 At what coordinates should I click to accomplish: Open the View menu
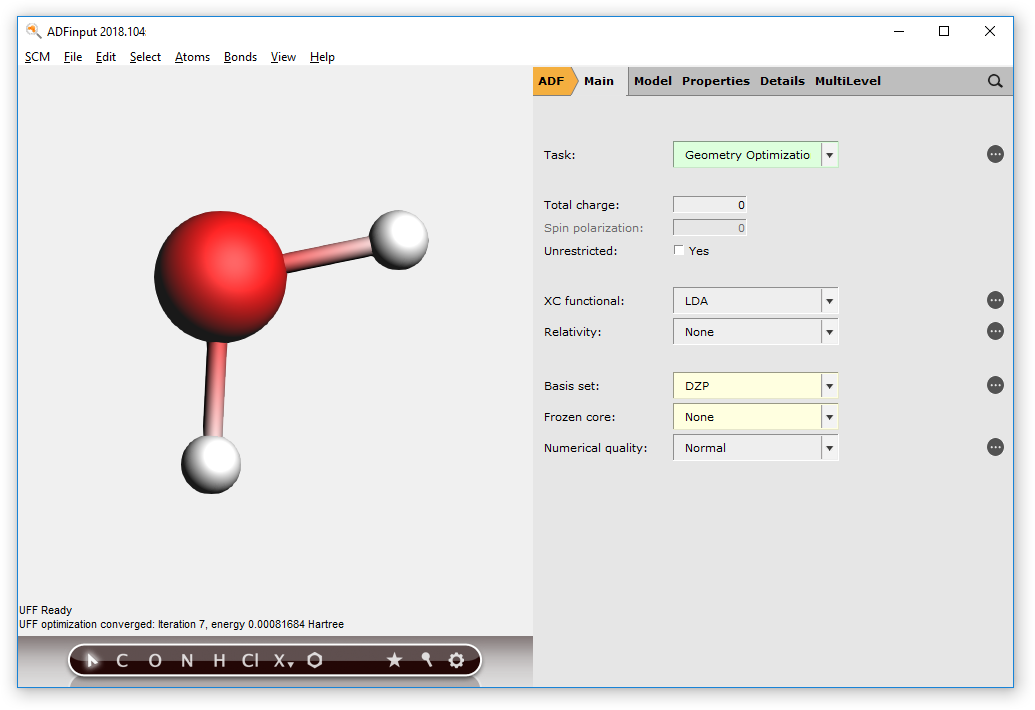point(283,57)
